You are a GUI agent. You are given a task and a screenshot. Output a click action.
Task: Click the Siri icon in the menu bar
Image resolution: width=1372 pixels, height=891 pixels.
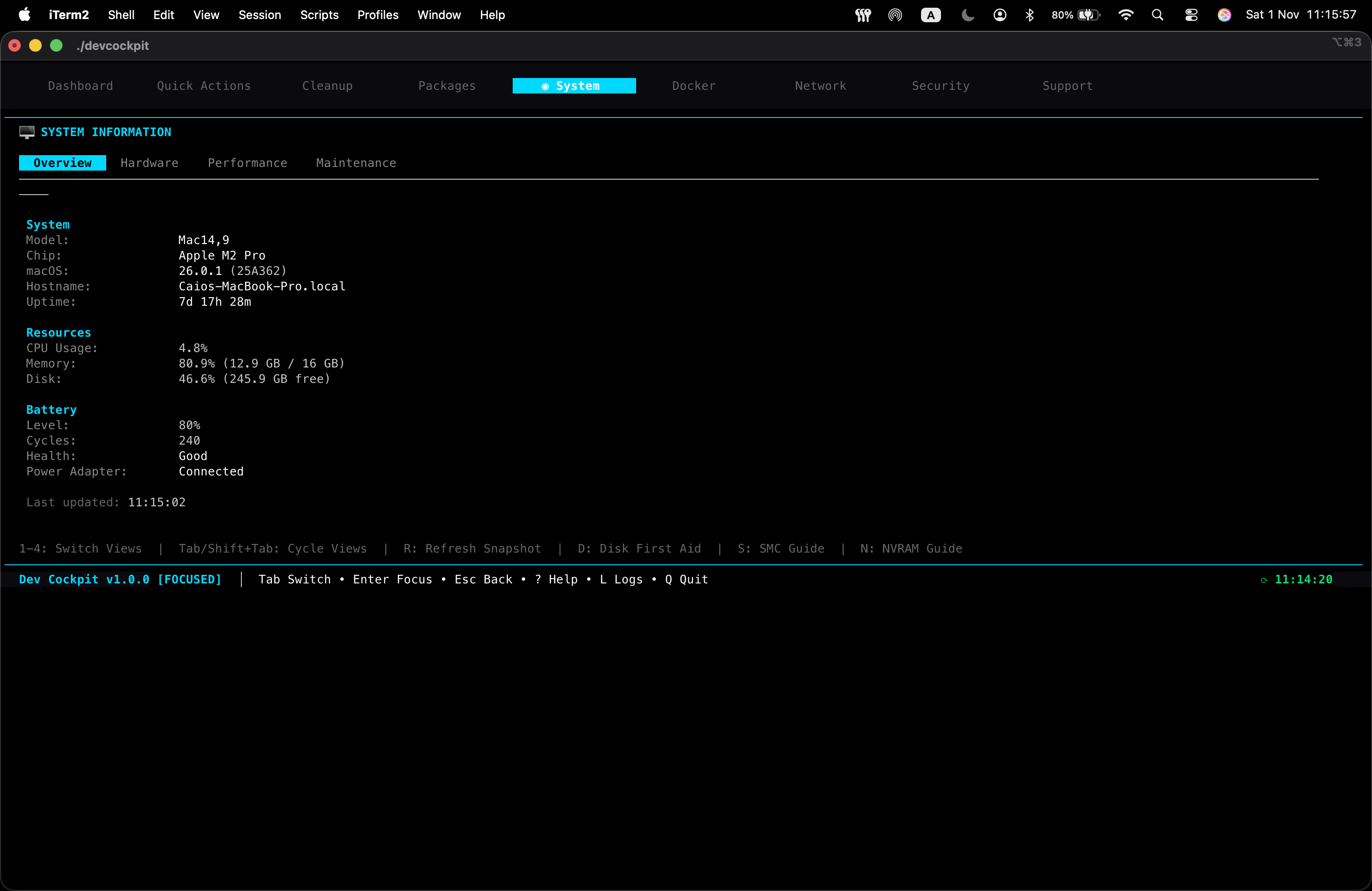pos(1225,15)
